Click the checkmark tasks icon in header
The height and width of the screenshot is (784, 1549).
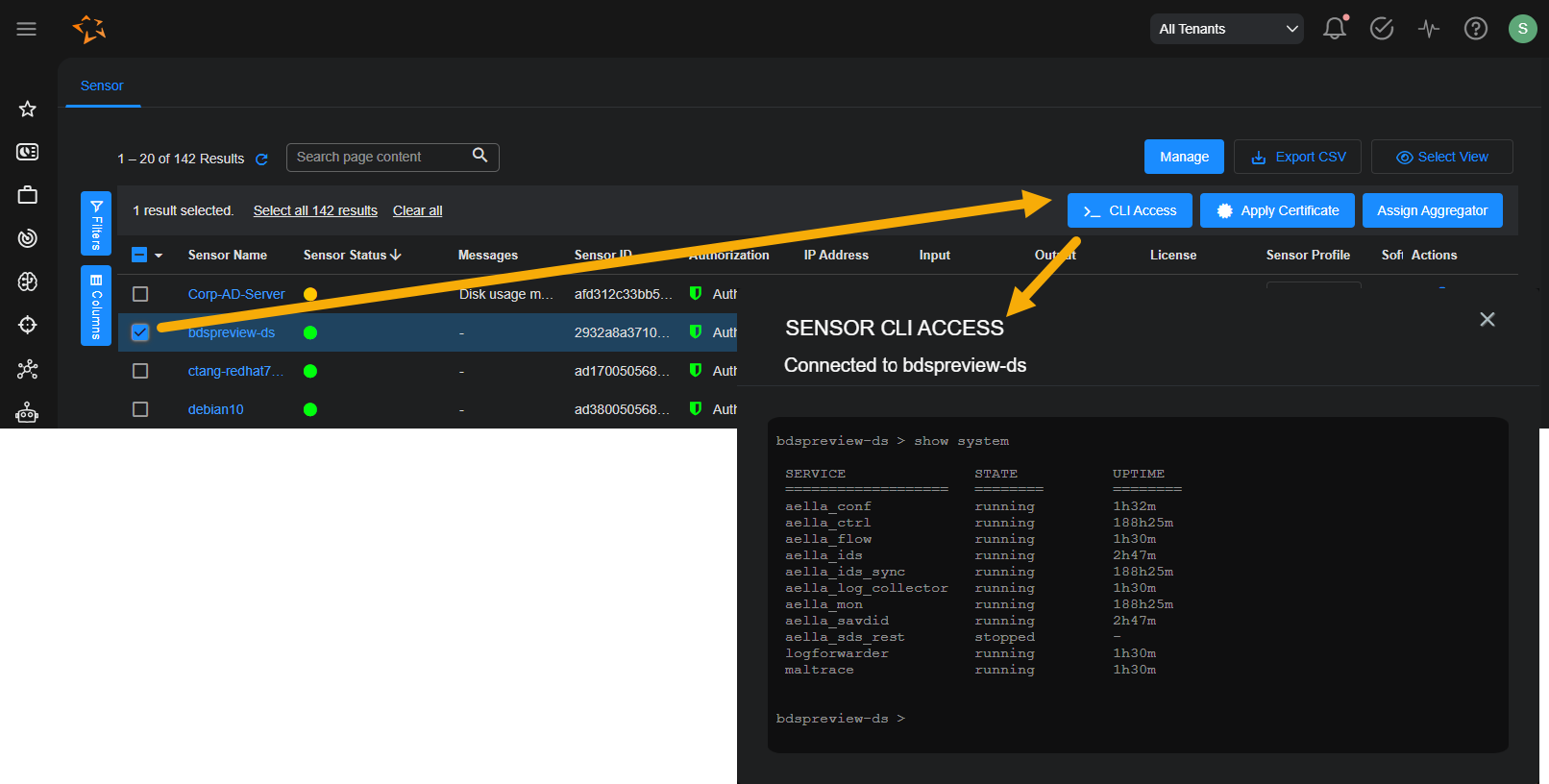1381,29
